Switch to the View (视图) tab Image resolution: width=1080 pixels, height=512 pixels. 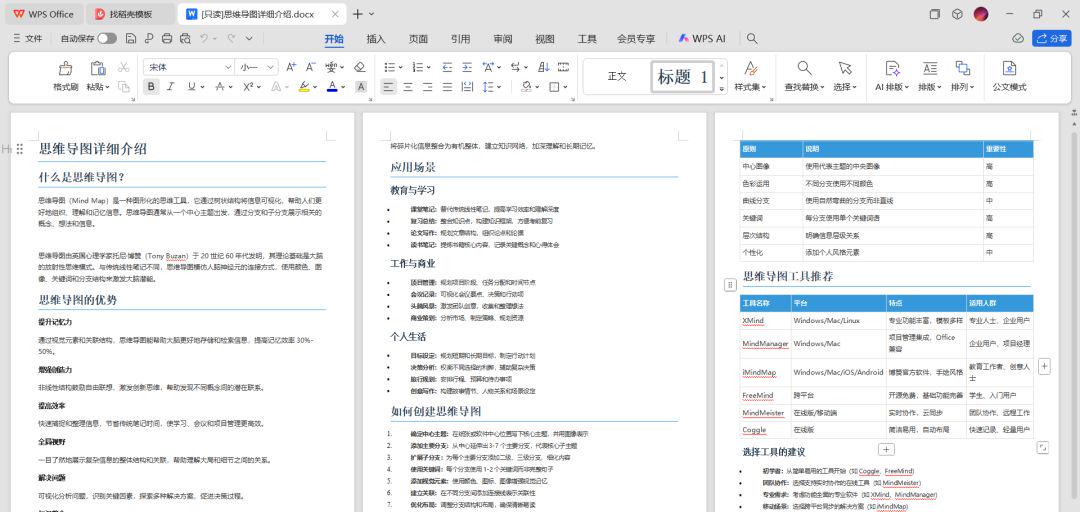(545, 39)
